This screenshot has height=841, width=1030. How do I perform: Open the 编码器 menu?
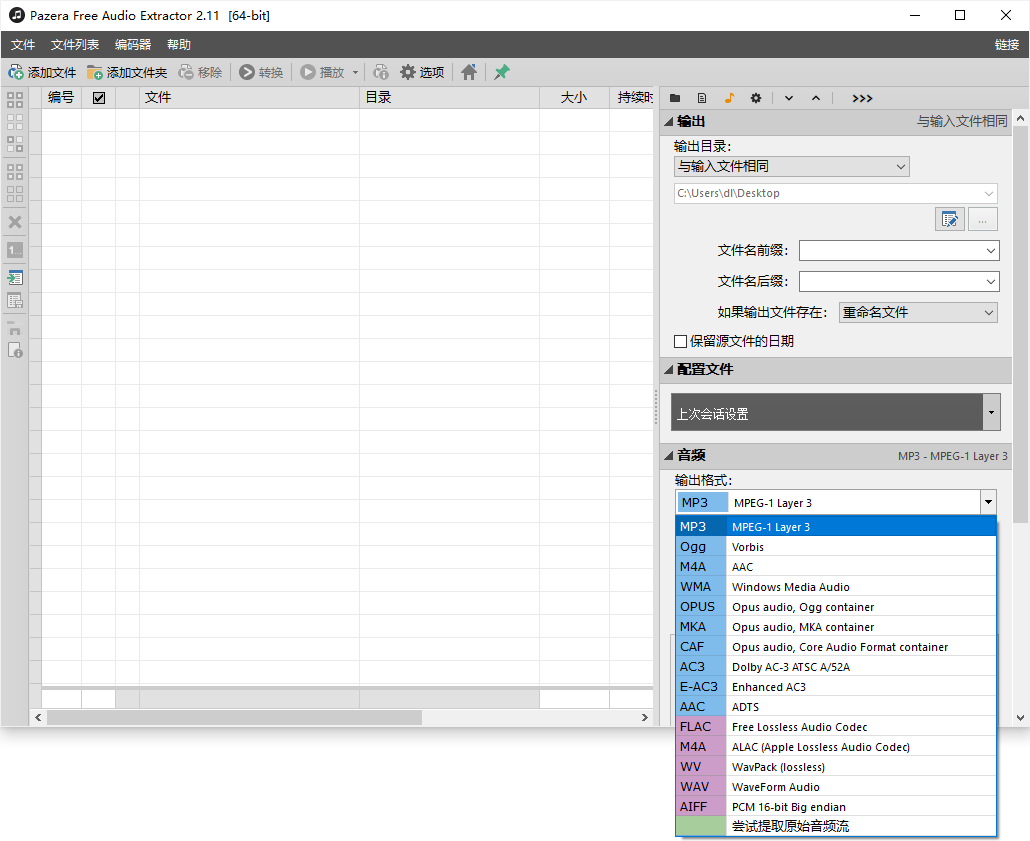pyautogui.click(x=133, y=44)
